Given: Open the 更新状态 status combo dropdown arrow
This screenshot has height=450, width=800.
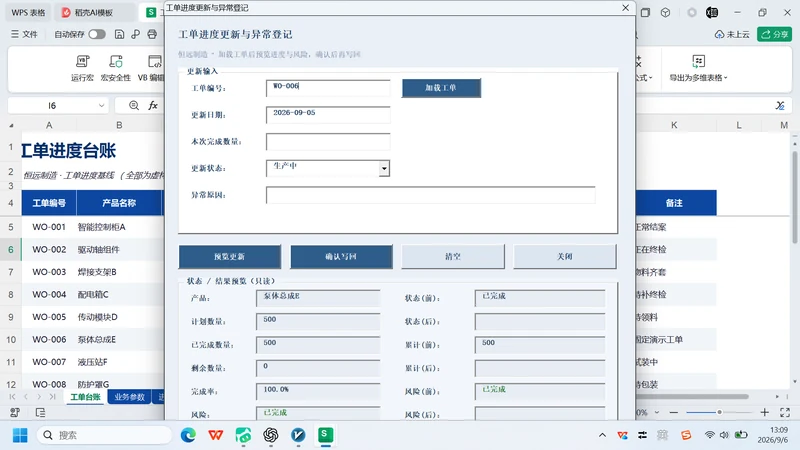Looking at the screenshot, I should pos(384,168).
